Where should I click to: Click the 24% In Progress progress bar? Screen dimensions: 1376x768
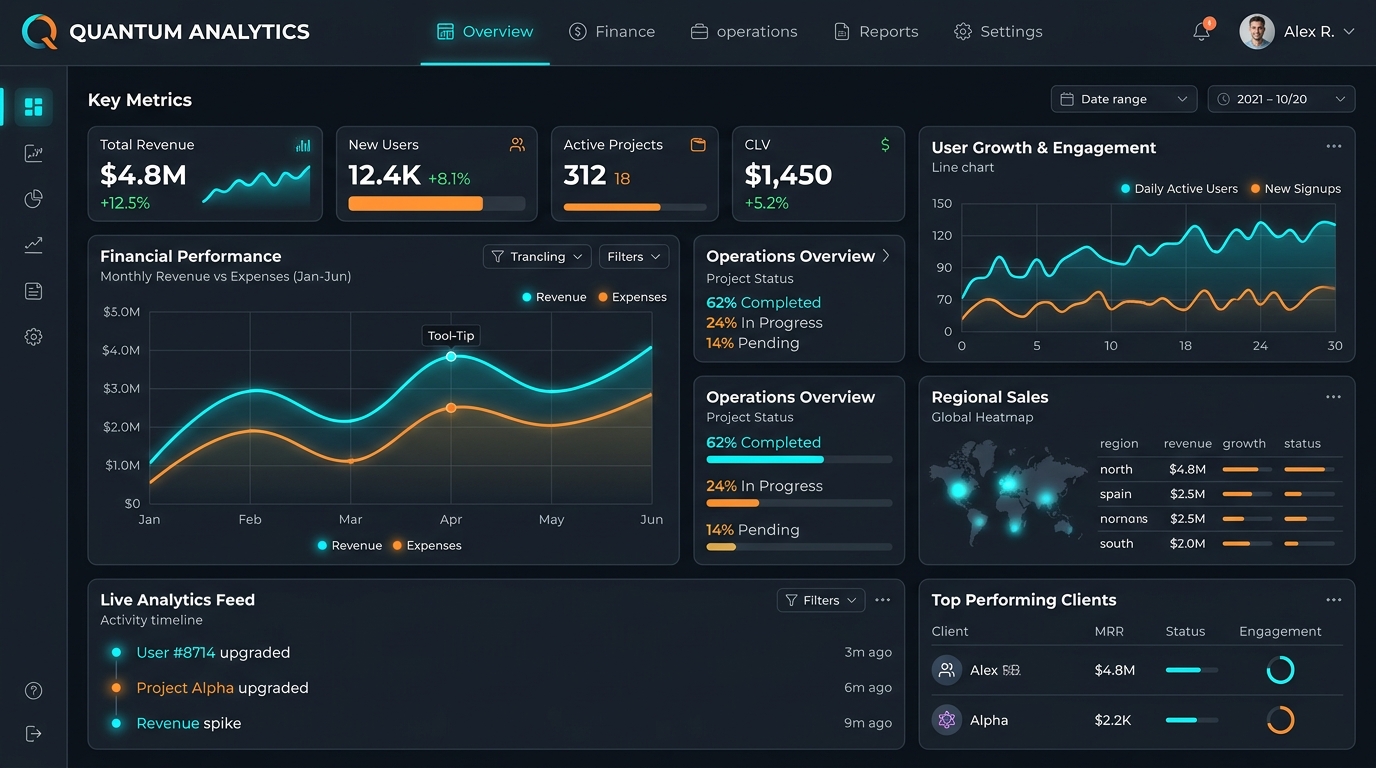pos(799,503)
